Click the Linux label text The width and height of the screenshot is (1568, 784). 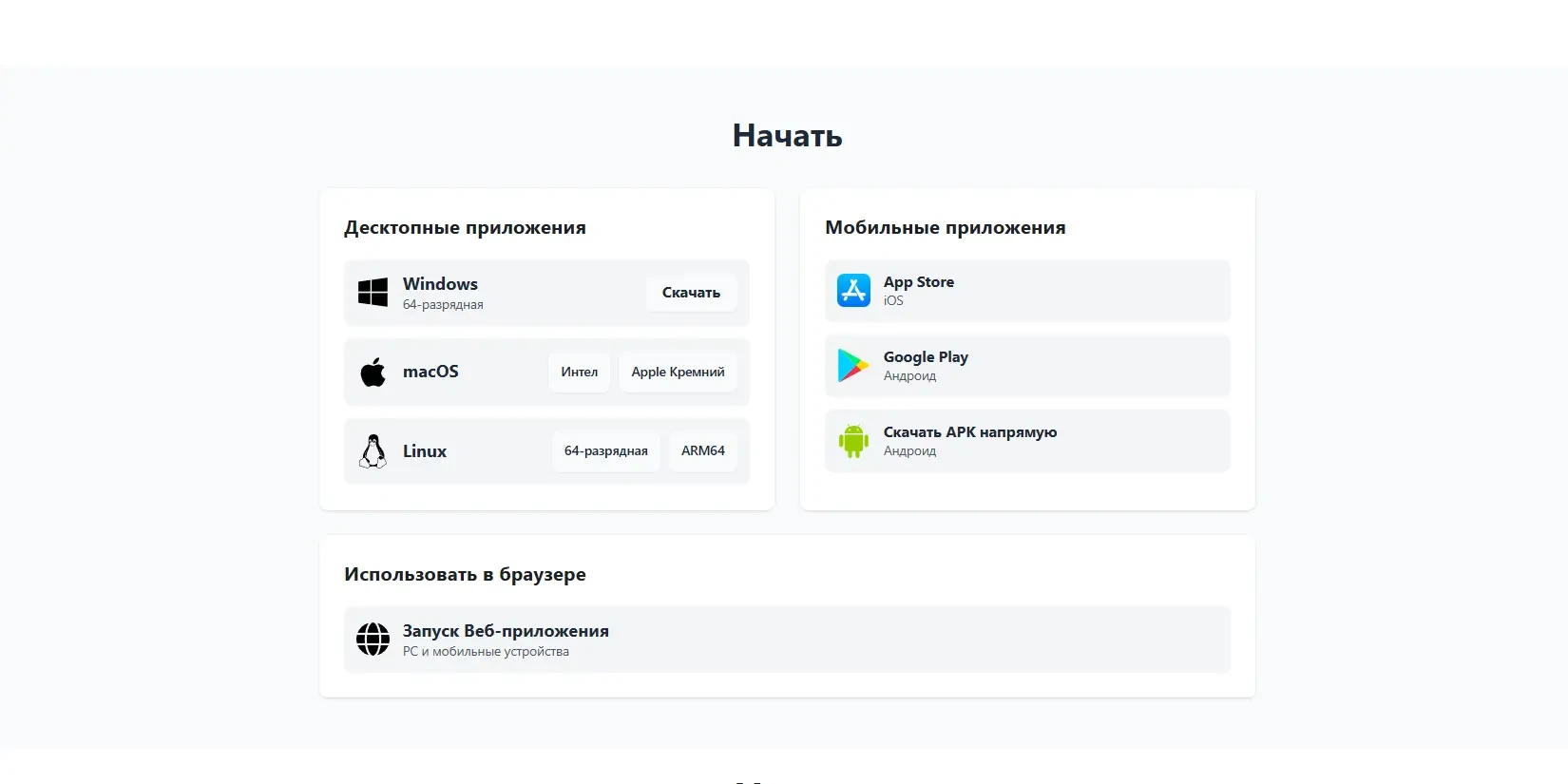tap(424, 451)
